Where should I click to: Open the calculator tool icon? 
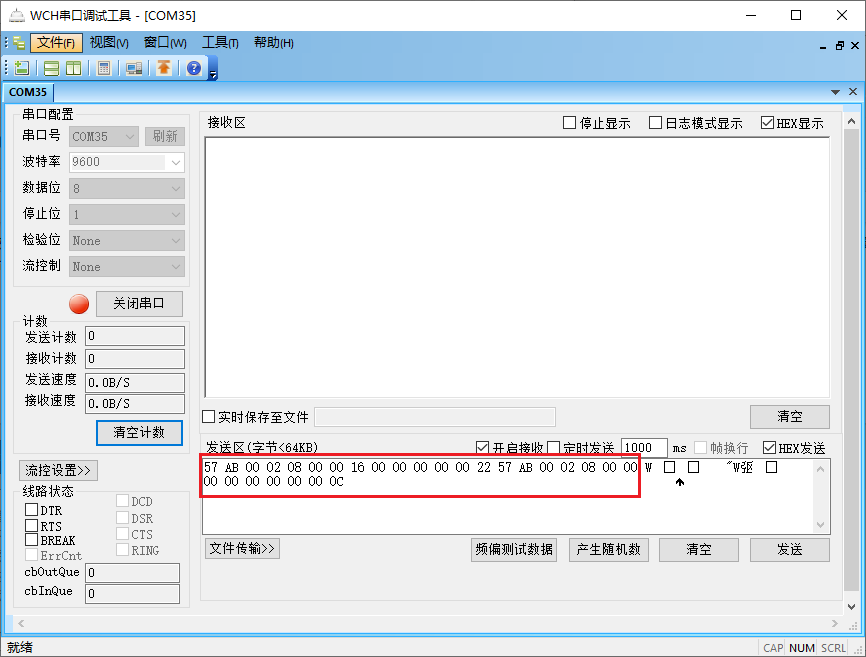pyautogui.click(x=104, y=67)
